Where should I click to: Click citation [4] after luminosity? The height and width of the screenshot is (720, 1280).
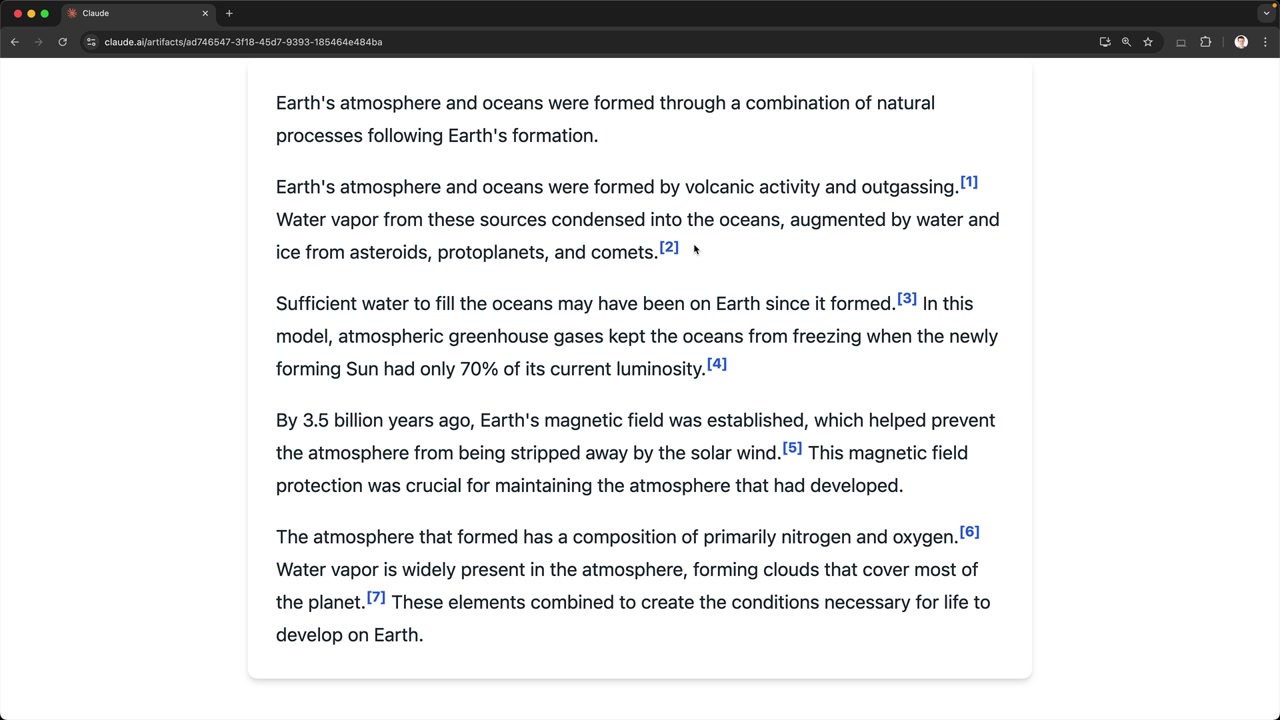click(717, 364)
